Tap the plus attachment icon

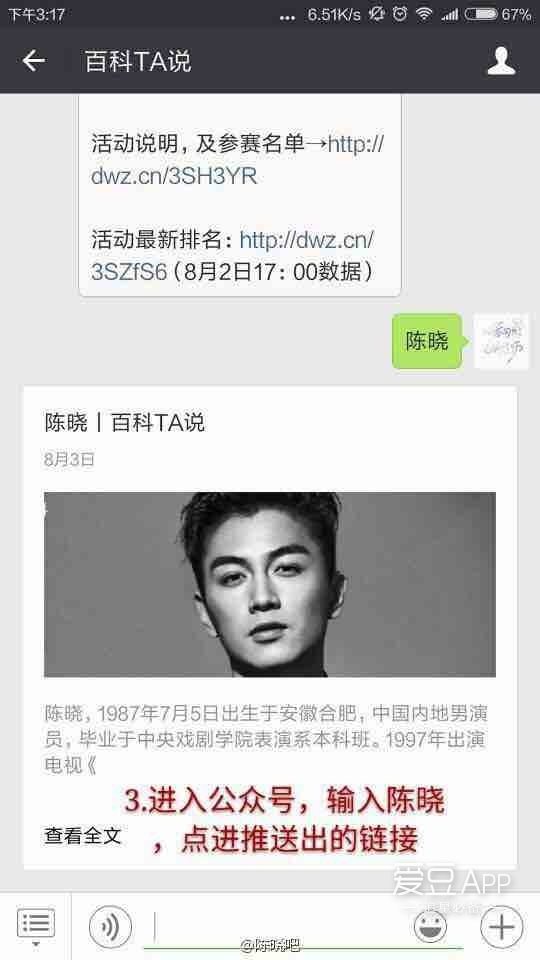501,927
